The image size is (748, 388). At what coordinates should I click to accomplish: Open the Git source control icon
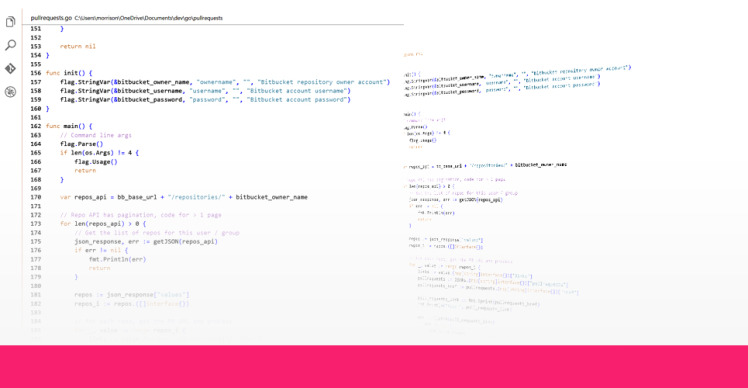pos(10,68)
